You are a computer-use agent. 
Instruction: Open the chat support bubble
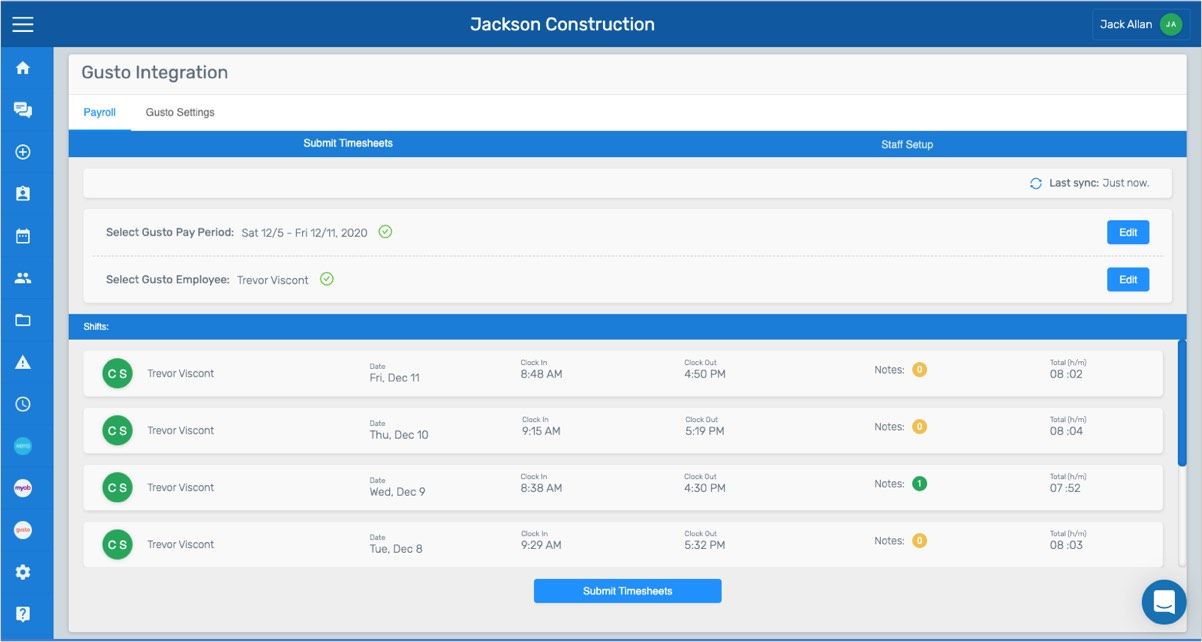pos(1164,602)
